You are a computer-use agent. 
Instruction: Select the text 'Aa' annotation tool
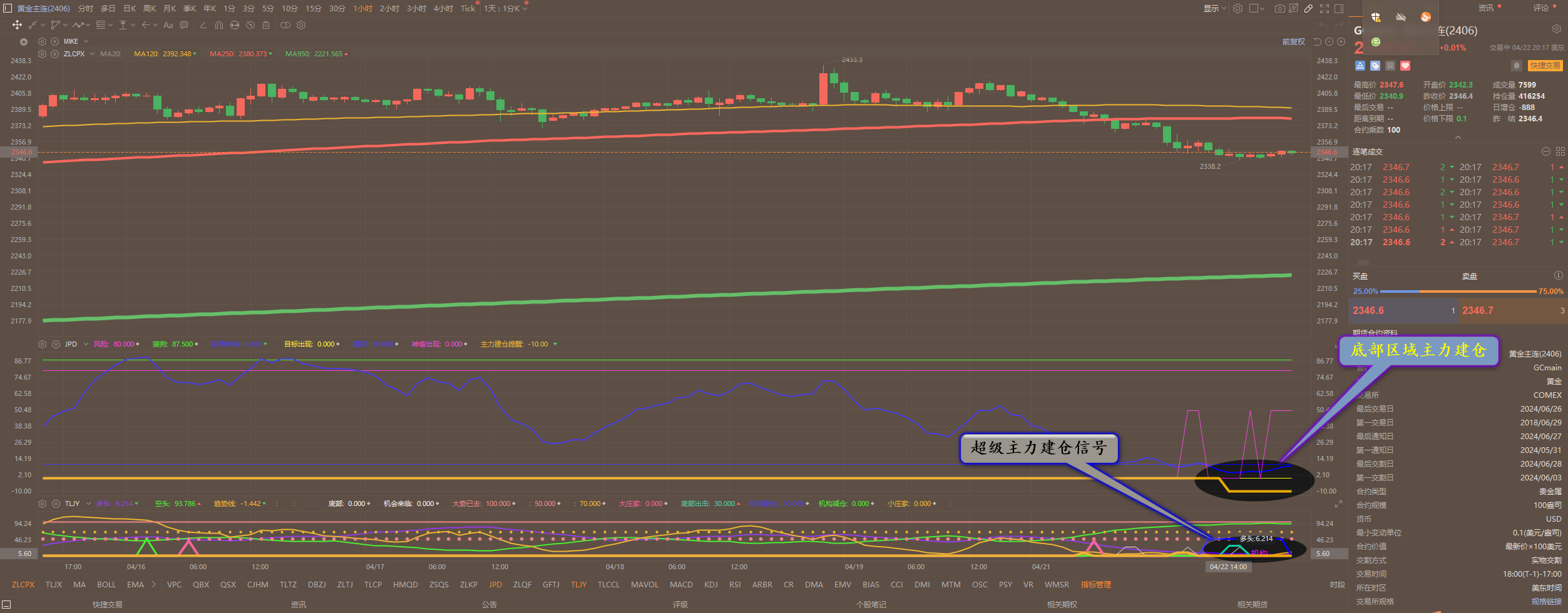click(168, 25)
